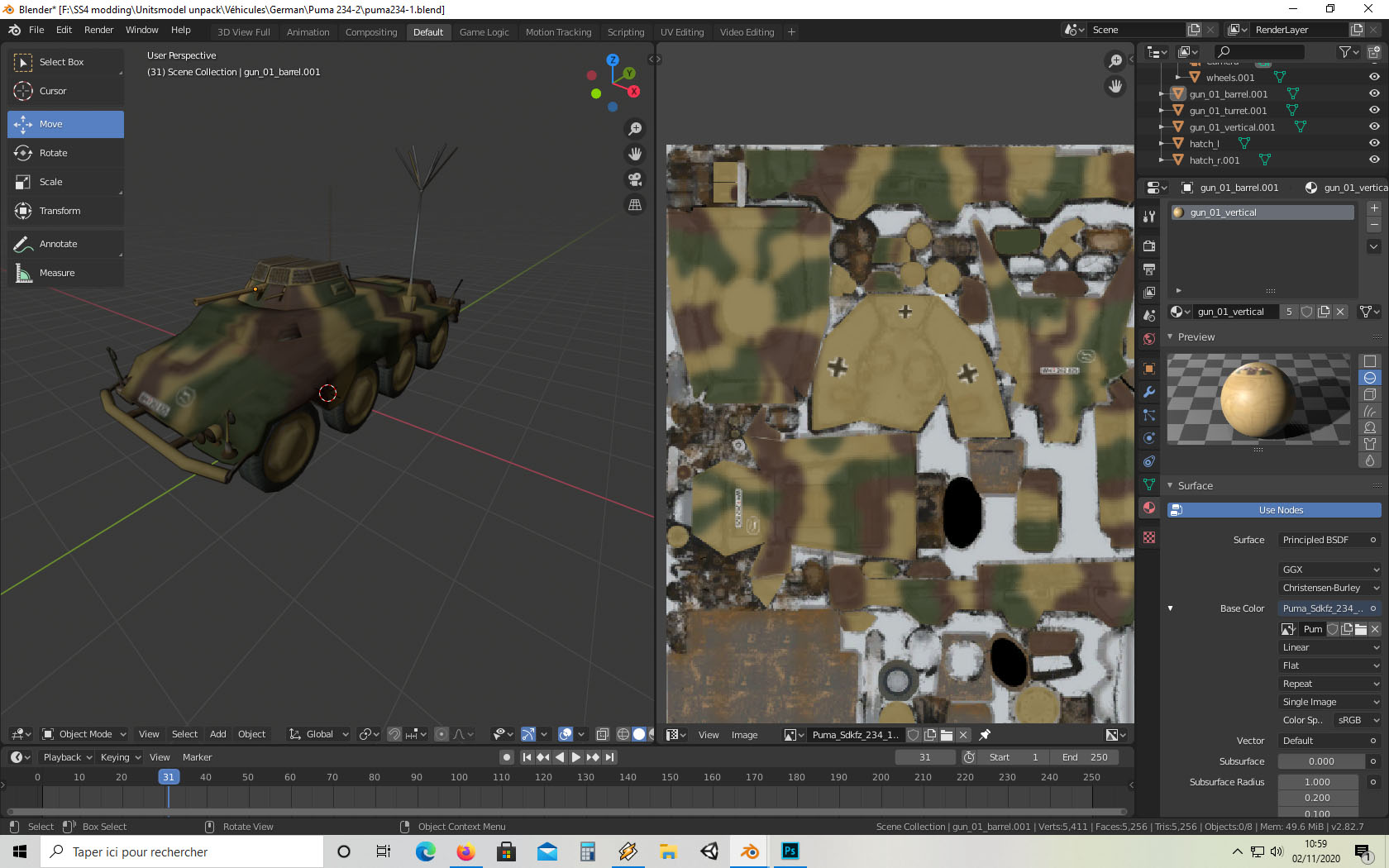Remove material slot with minus
1389x868 pixels.
click(x=1374, y=225)
